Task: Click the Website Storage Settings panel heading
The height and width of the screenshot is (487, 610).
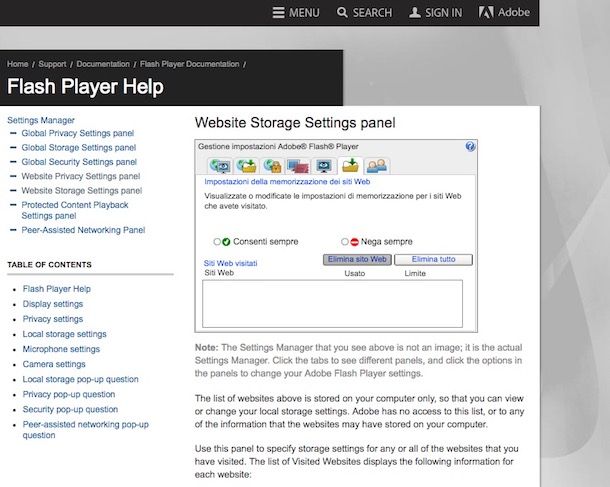Action: 295,123
